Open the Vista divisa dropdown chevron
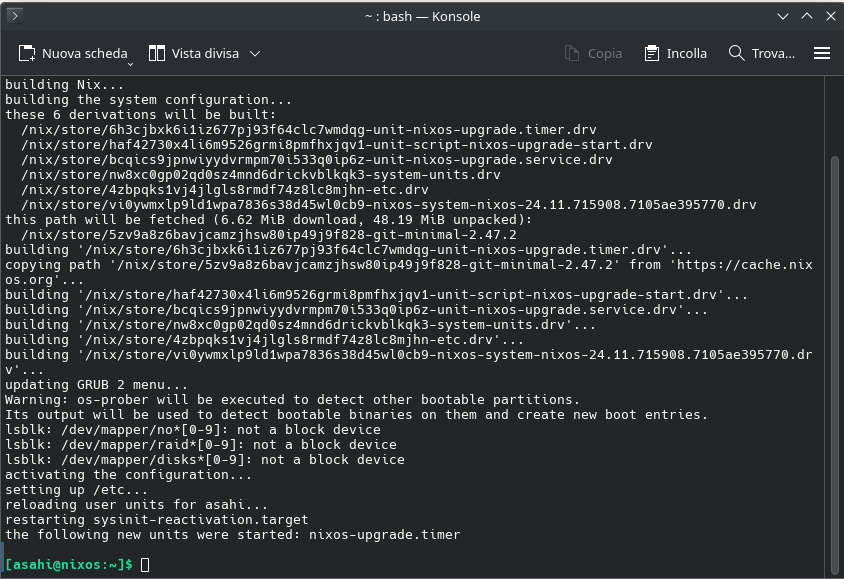Screen dimensions: 844x579 255,53
